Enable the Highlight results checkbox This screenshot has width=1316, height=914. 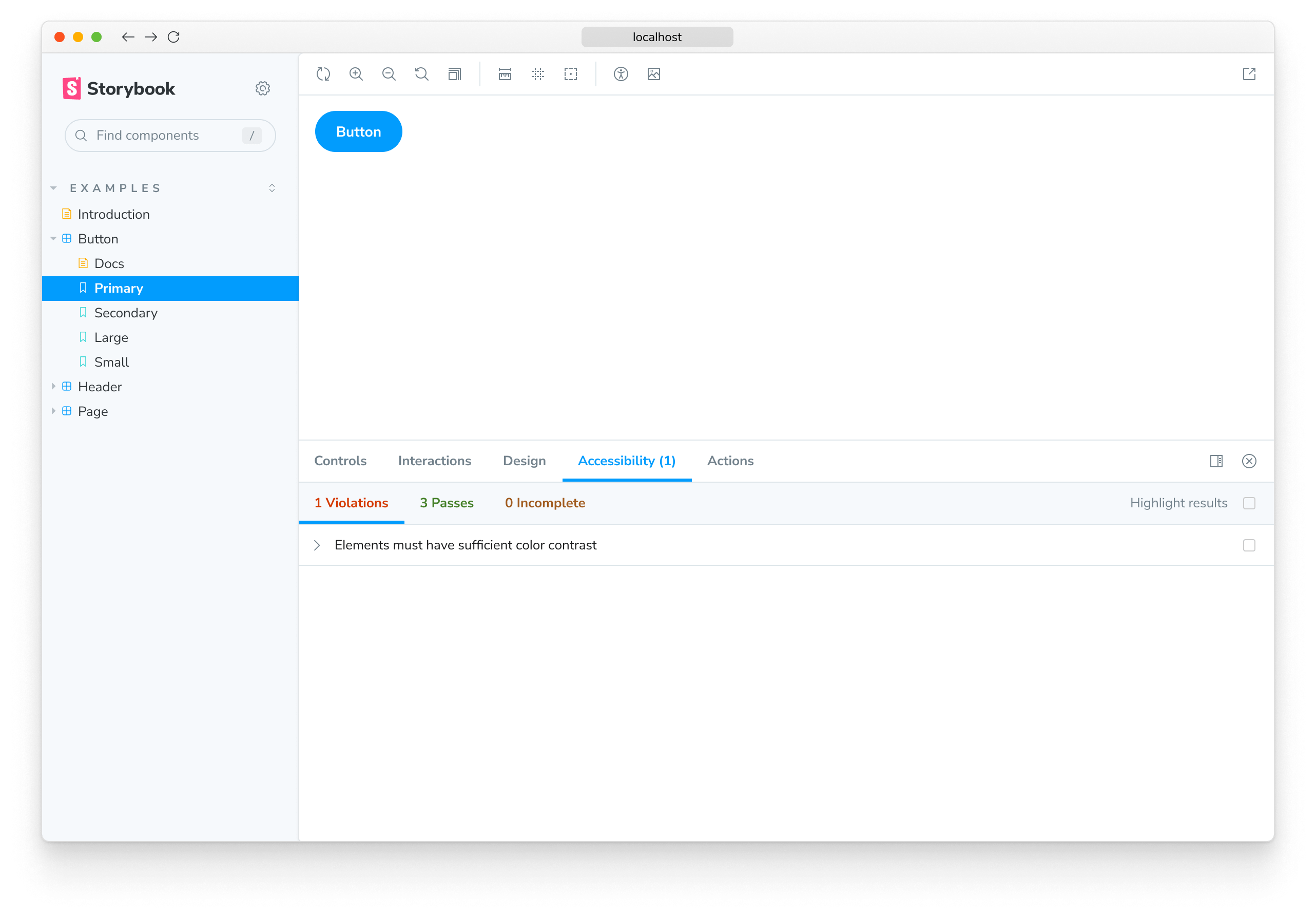click(1249, 503)
